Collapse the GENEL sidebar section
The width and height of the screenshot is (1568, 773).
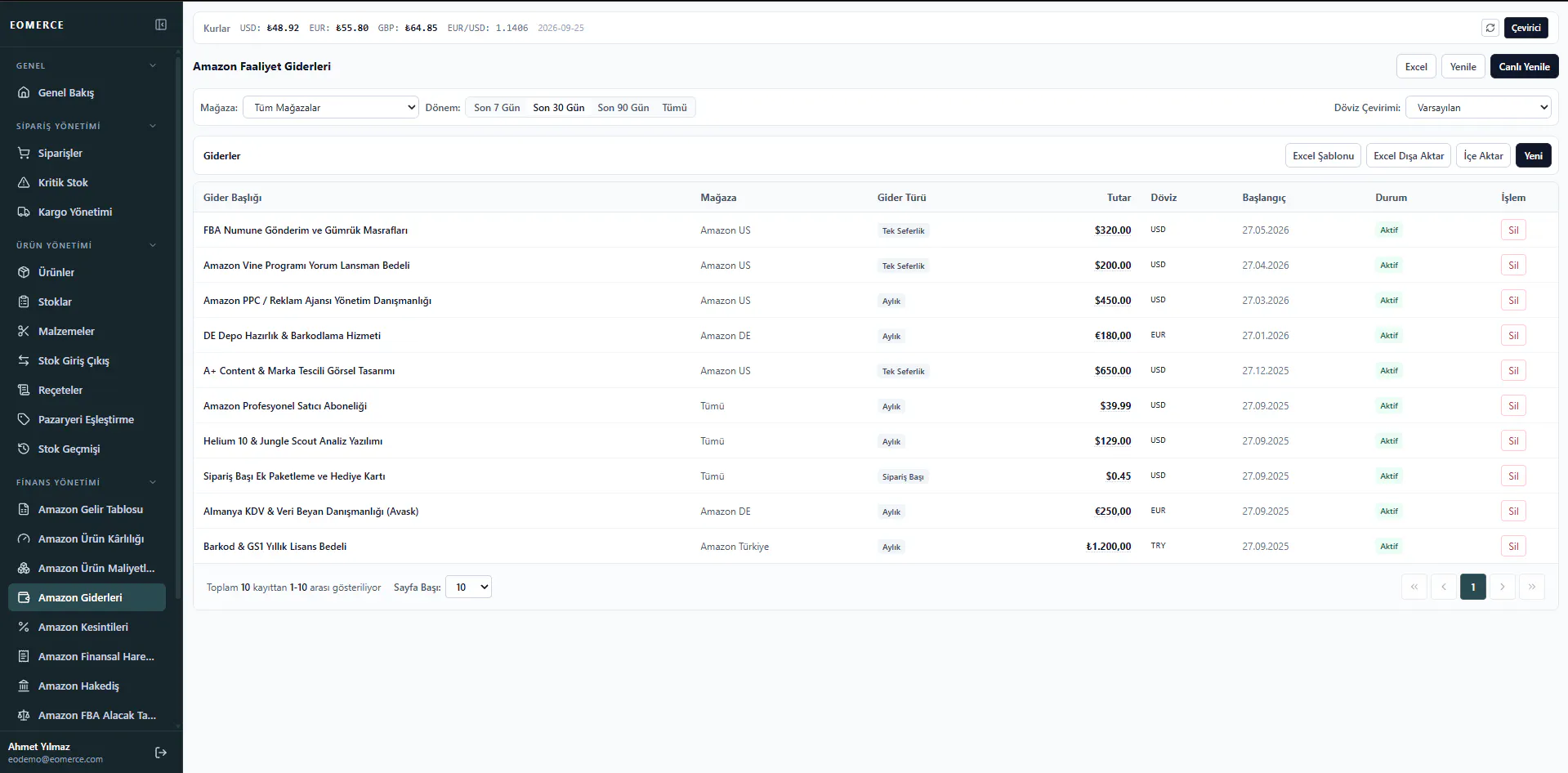pos(153,65)
